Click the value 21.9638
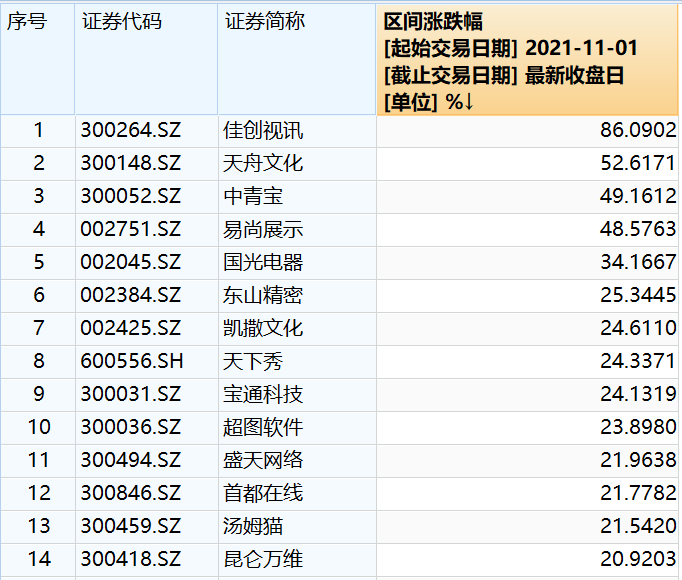Viewport: 682px width, 580px height. coord(638,460)
